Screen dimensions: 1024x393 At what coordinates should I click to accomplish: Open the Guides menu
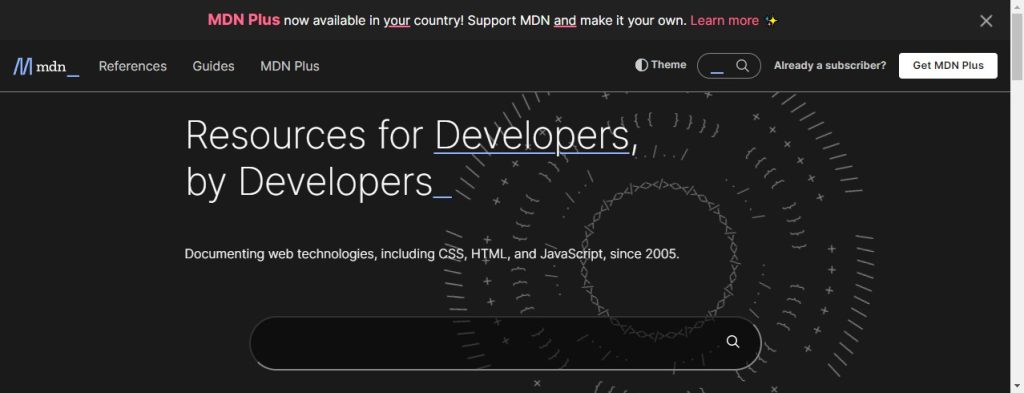(x=214, y=66)
